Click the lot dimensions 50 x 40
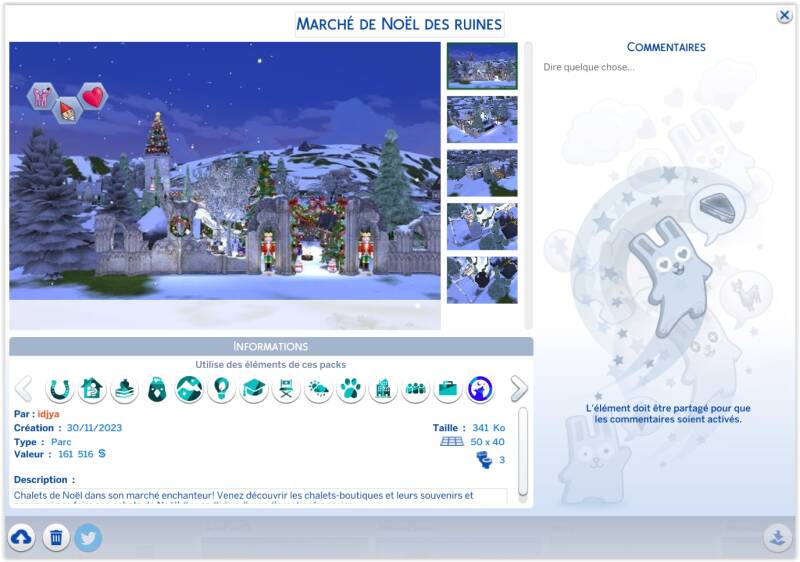Screen dimensions: 800x562 click(487, 442)
